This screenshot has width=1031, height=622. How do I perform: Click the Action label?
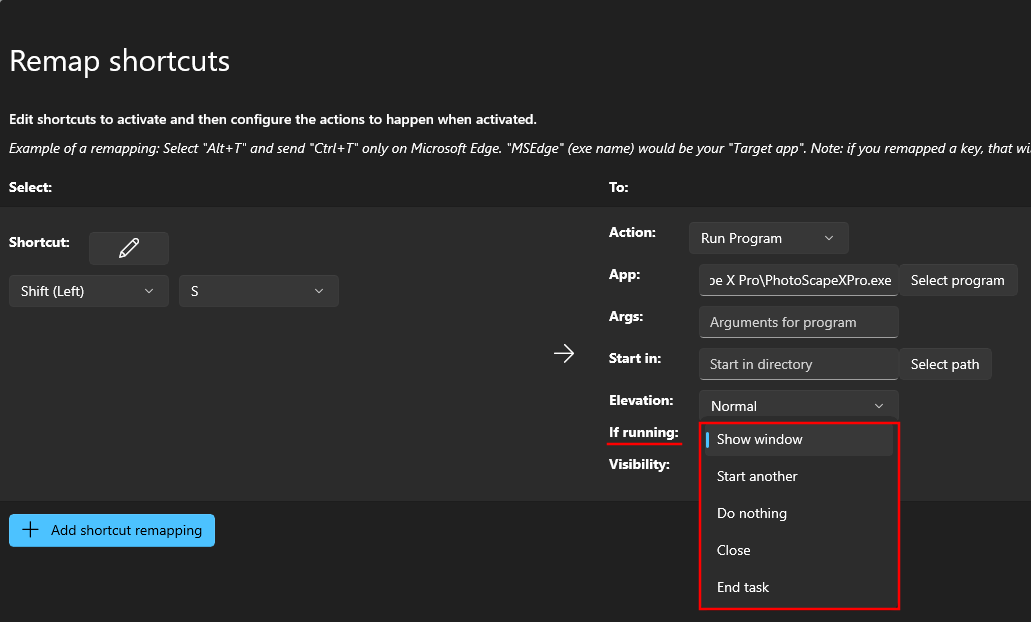pos(632,232)
